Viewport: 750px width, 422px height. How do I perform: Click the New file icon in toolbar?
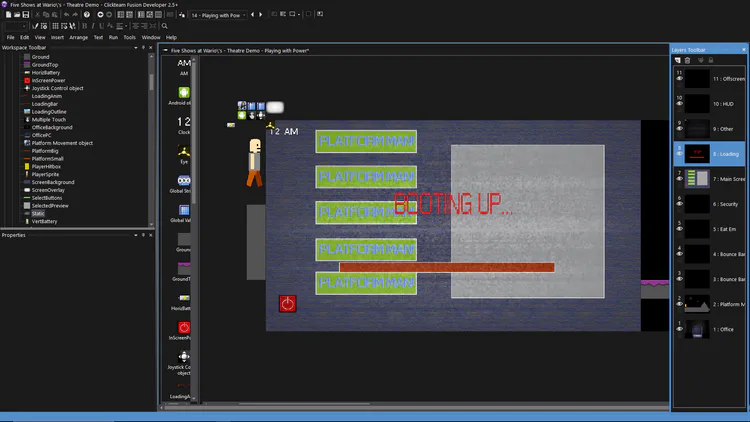pos(8,15)
